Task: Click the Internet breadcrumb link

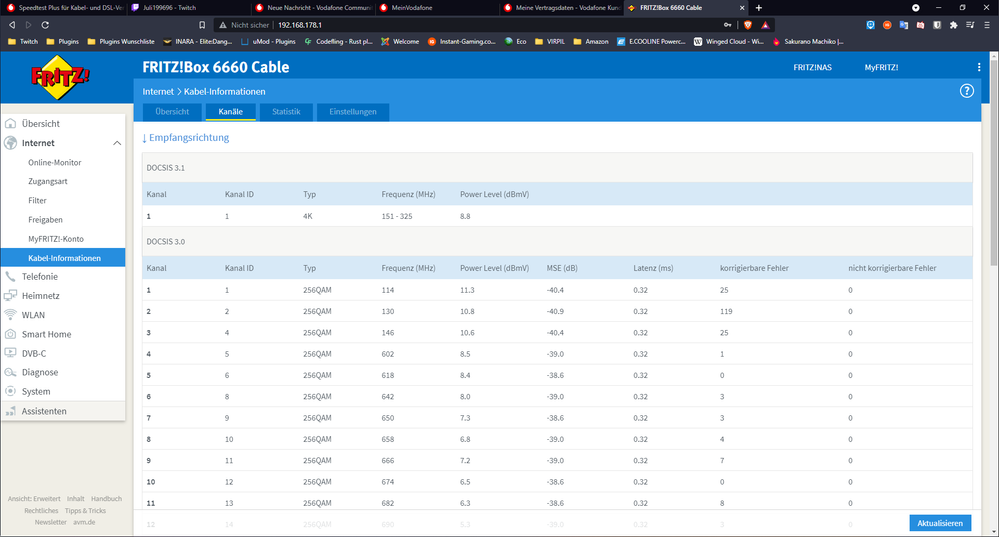Action: [x=158, y=92]
